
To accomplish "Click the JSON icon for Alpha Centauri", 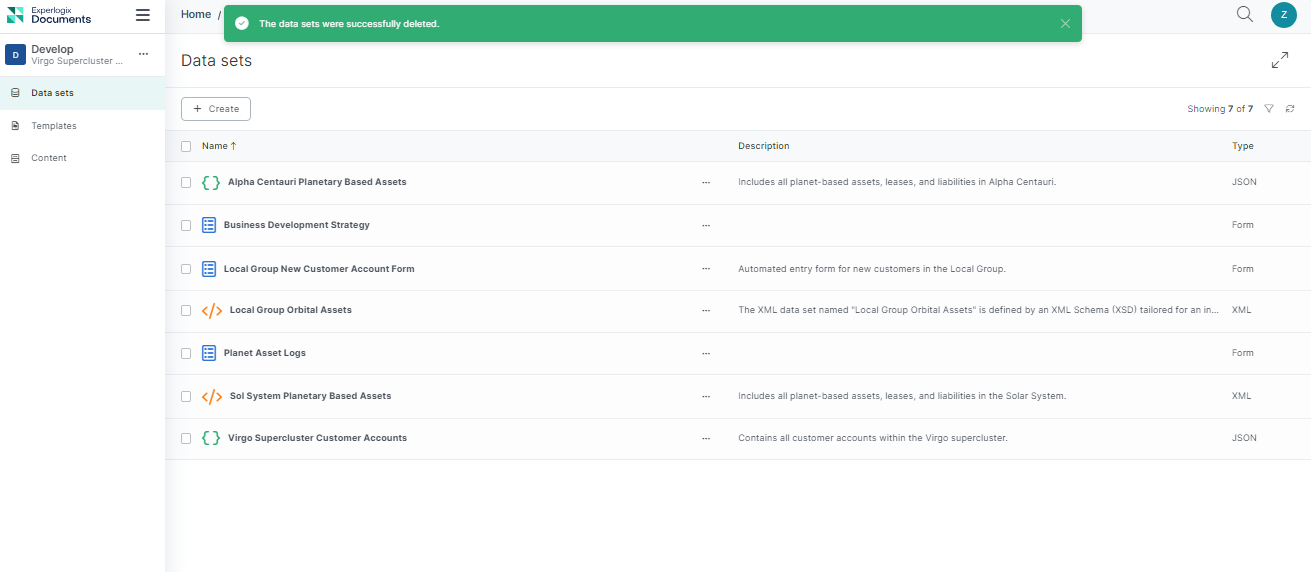I will 211,183.
